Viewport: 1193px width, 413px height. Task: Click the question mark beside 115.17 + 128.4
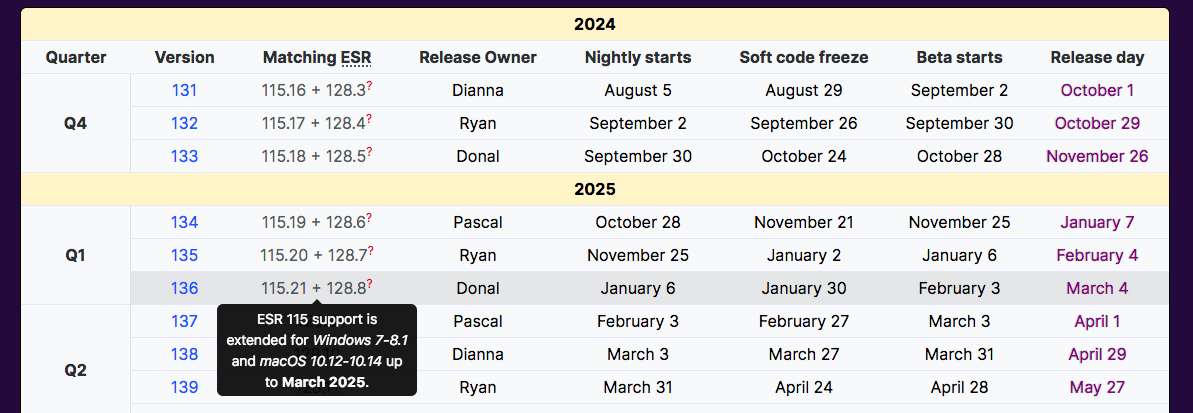point(370,119)
